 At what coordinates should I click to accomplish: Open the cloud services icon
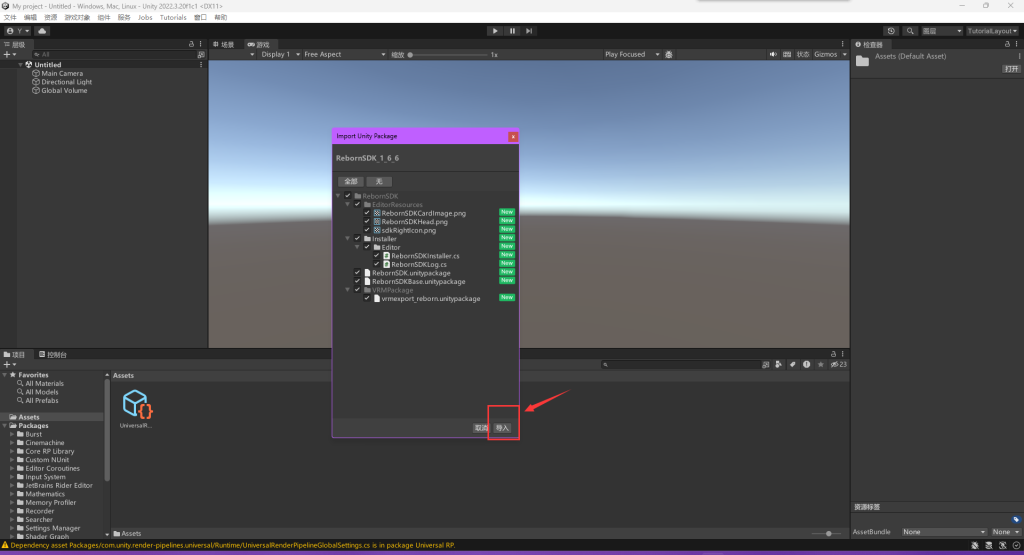pyautogui.click(x=43, y=31)
